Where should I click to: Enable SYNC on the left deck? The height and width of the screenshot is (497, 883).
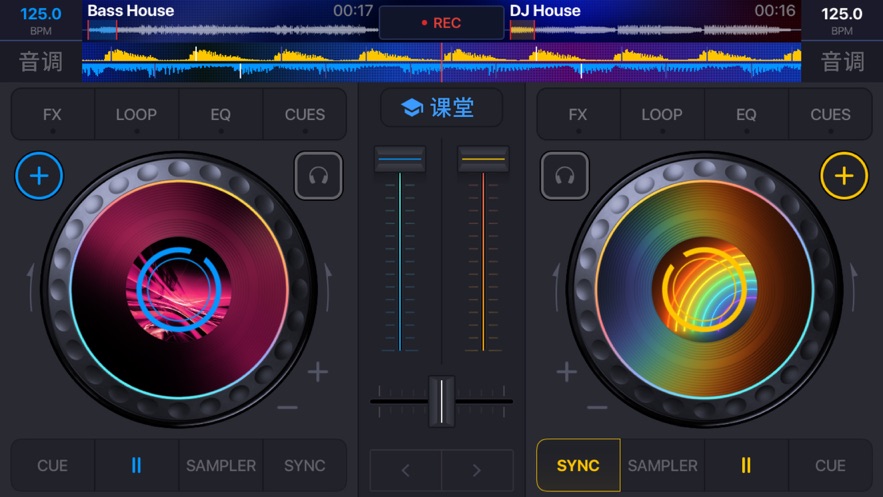click(305, 465)
